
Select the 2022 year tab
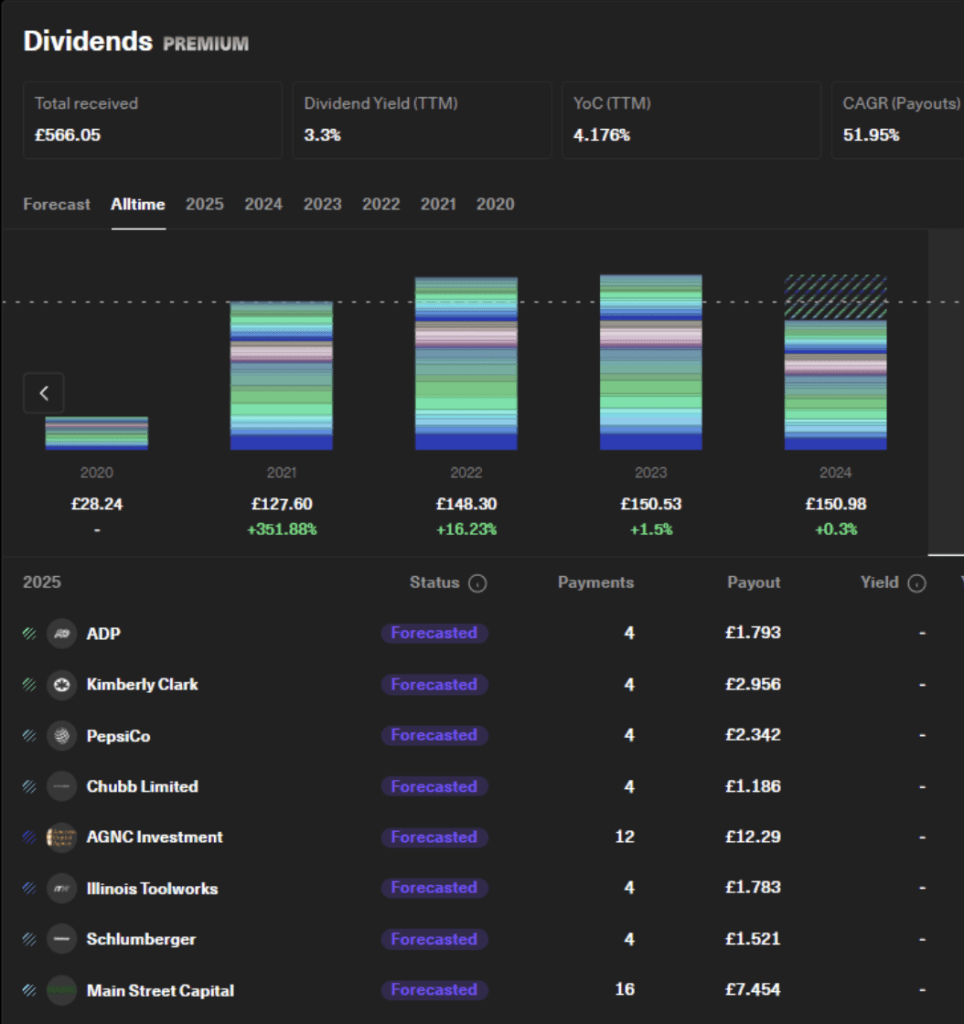click(x=381, y=204)
